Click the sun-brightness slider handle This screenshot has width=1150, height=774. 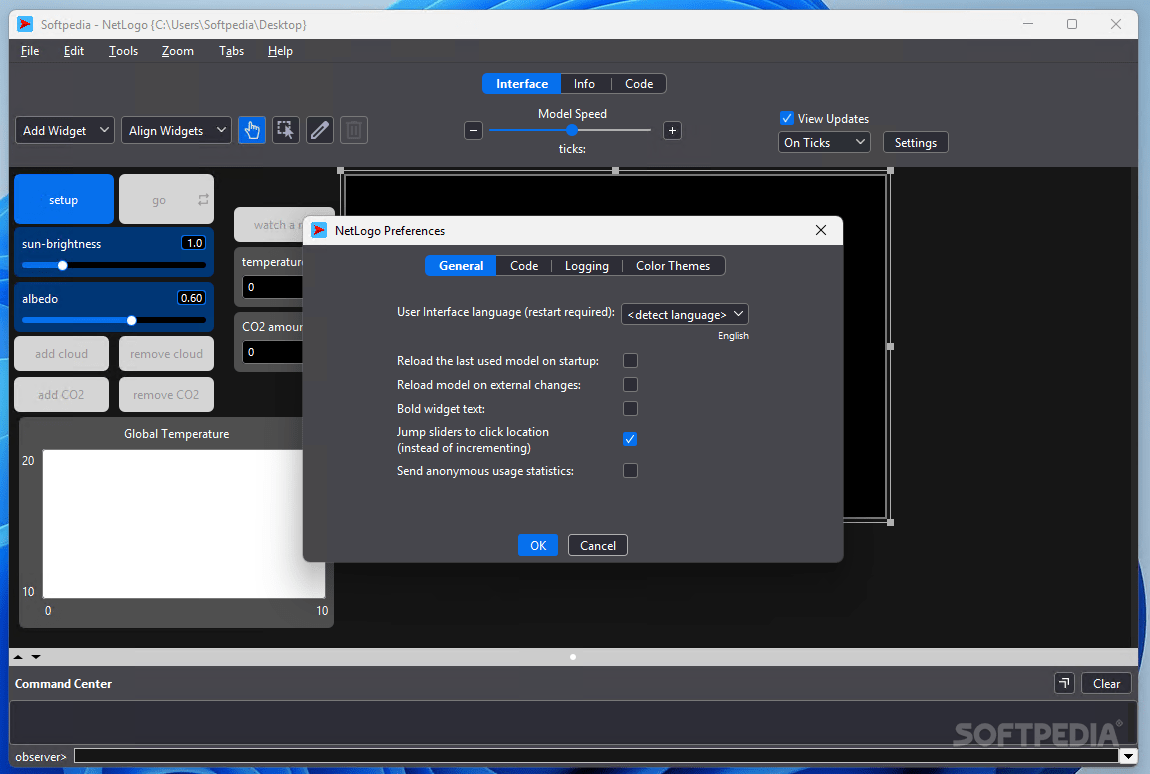62,266
